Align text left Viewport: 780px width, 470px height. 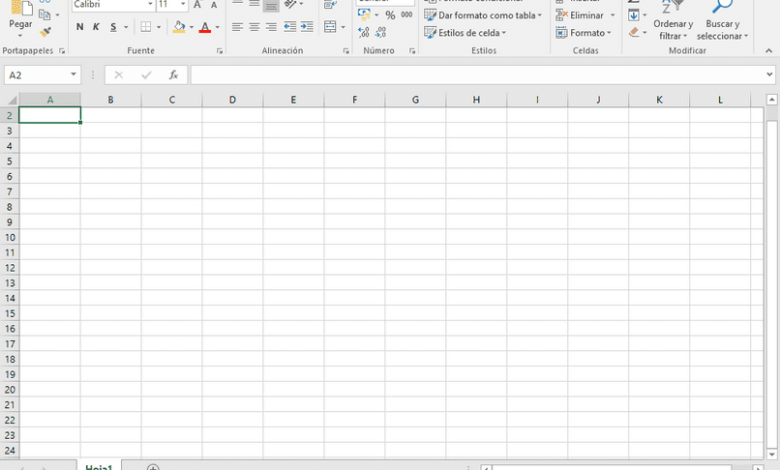pyautogui.click(x=237, y=27)
